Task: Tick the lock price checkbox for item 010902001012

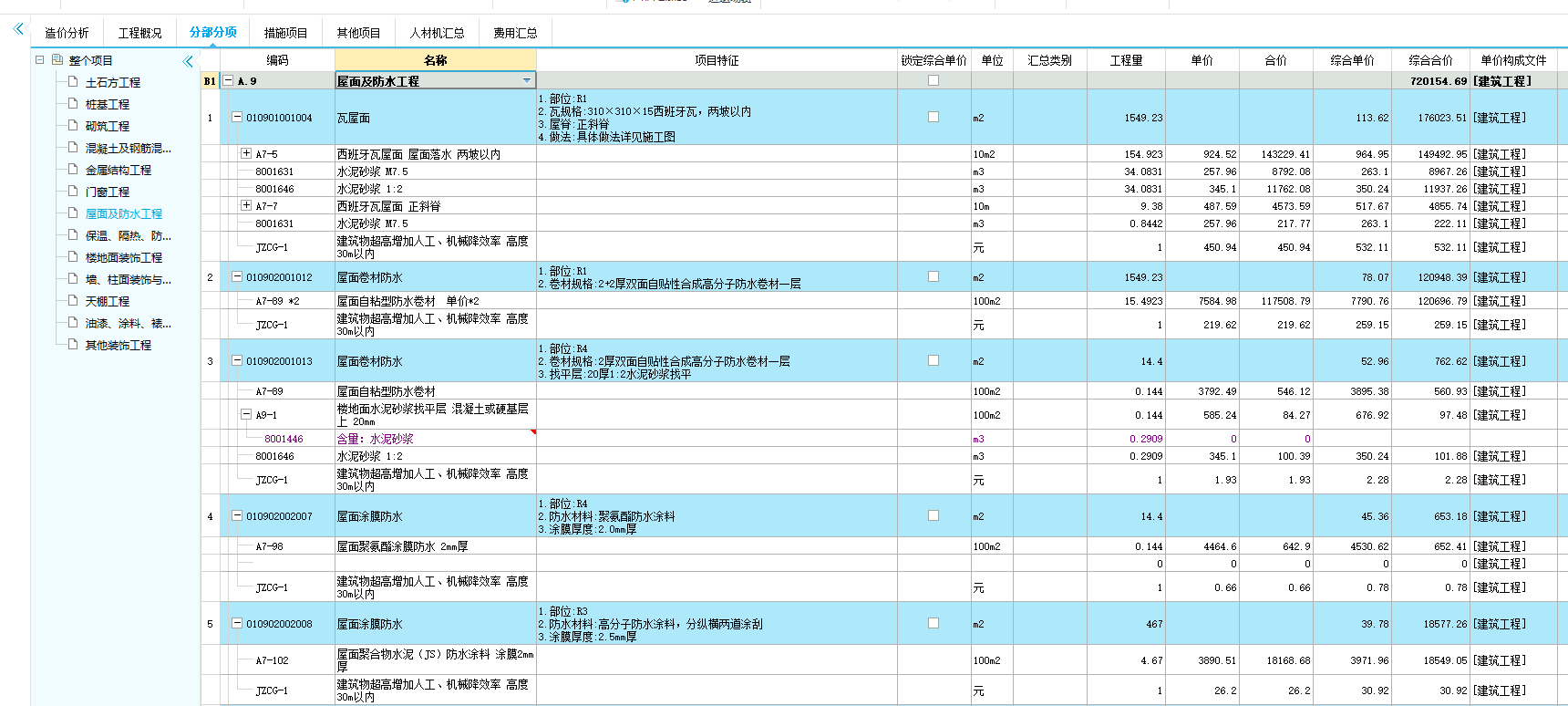Action: click(x=934, y=276)
